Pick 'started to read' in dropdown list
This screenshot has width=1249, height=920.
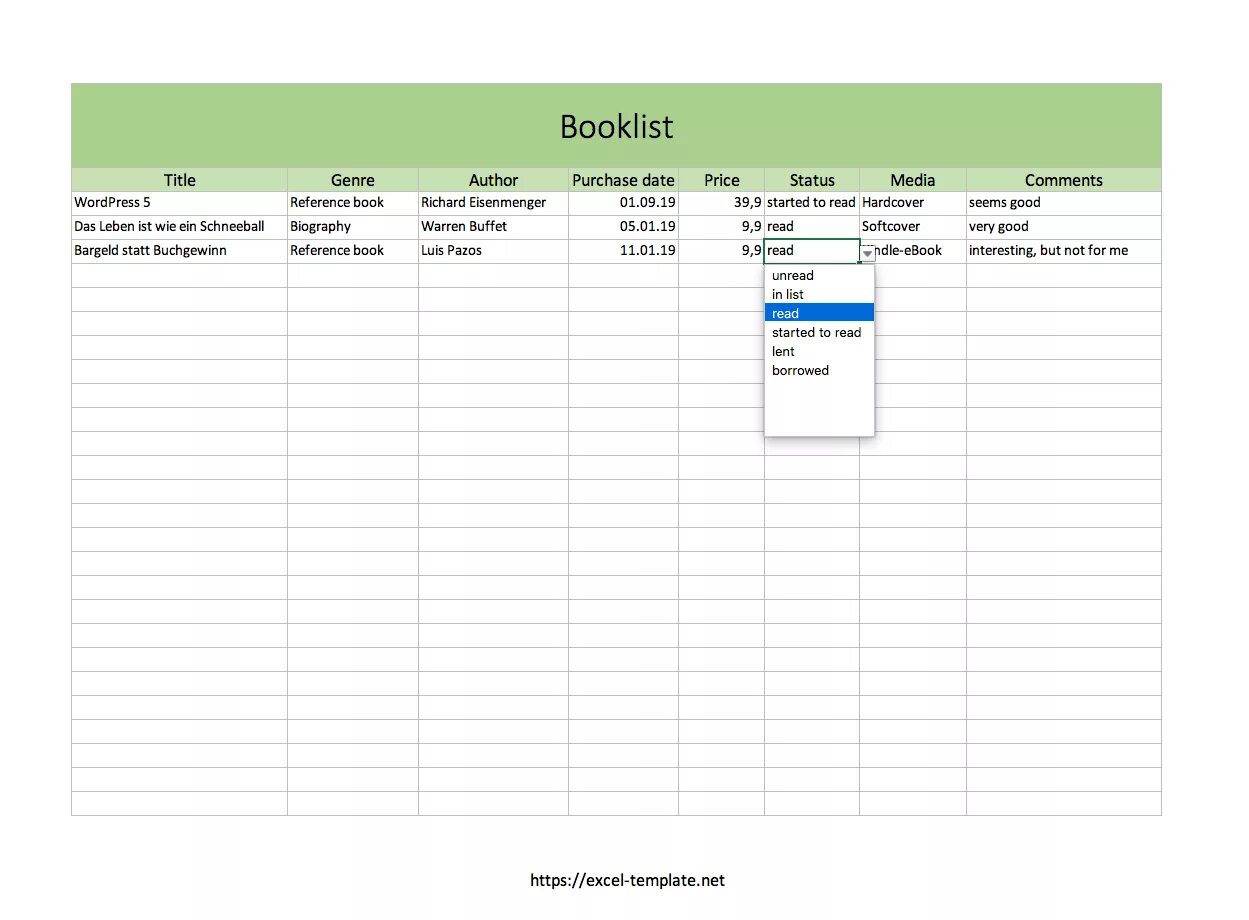pos(819,332)
